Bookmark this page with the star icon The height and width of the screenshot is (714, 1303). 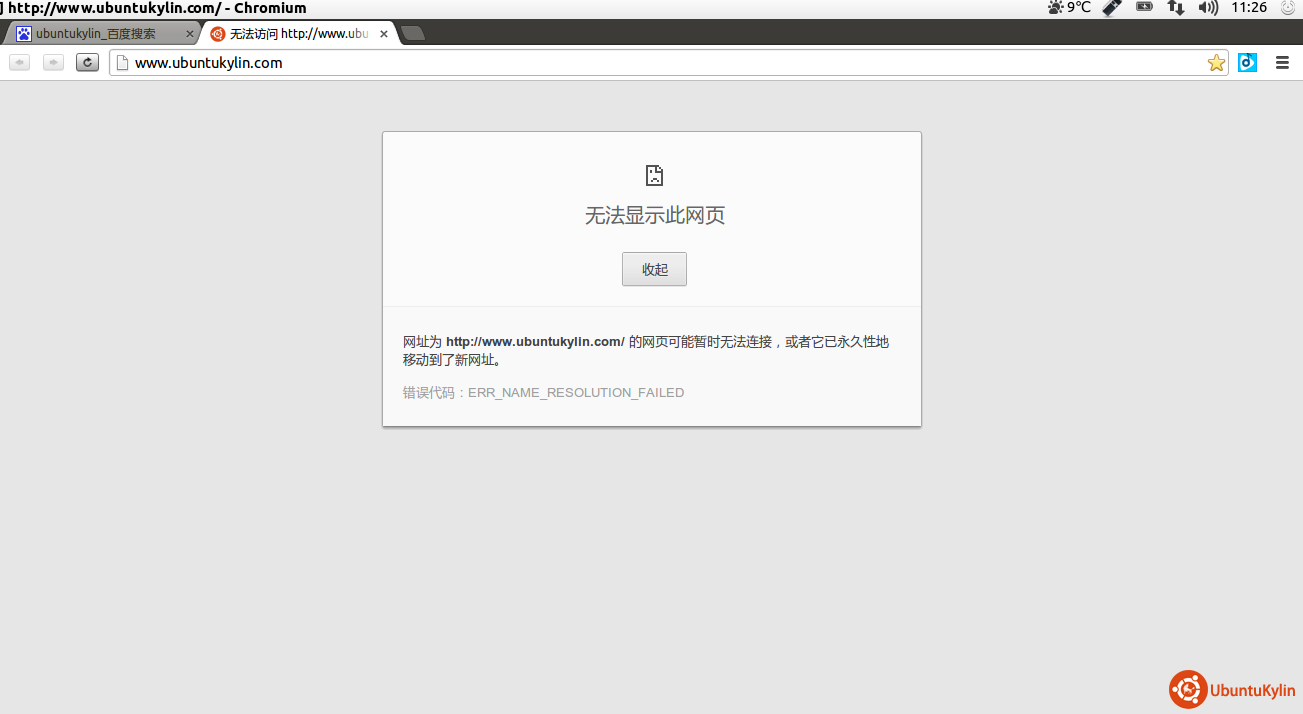click(x=1216, y=63)
